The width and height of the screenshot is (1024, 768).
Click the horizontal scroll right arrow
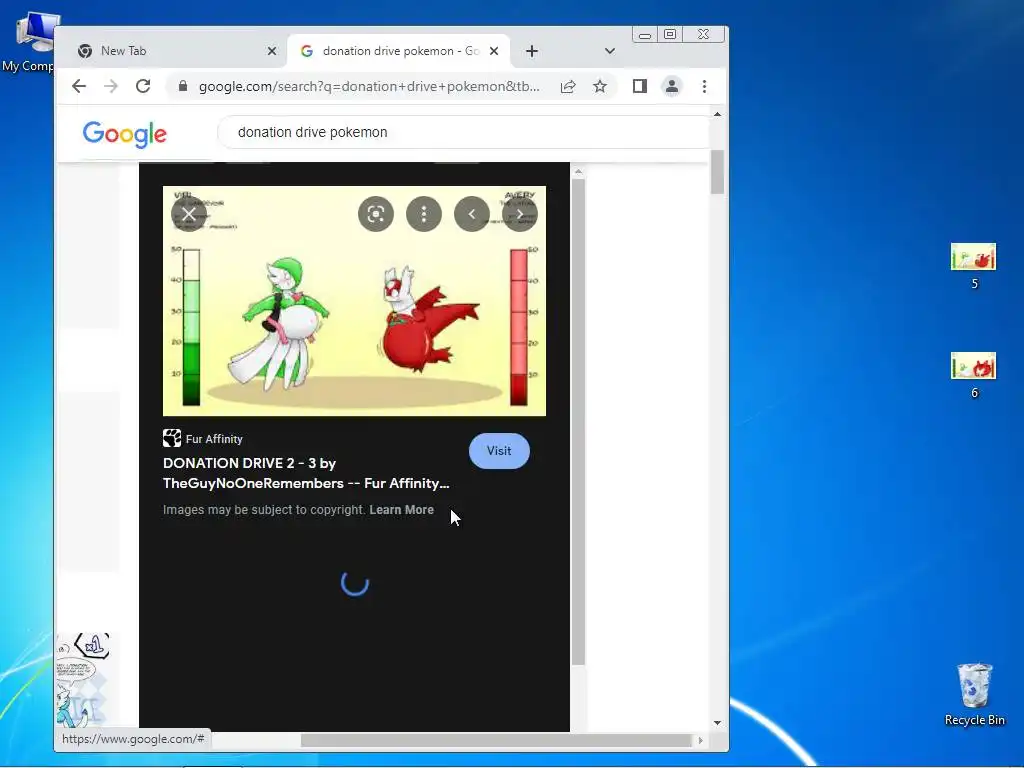pyautogui.click(x=700, y=741)
